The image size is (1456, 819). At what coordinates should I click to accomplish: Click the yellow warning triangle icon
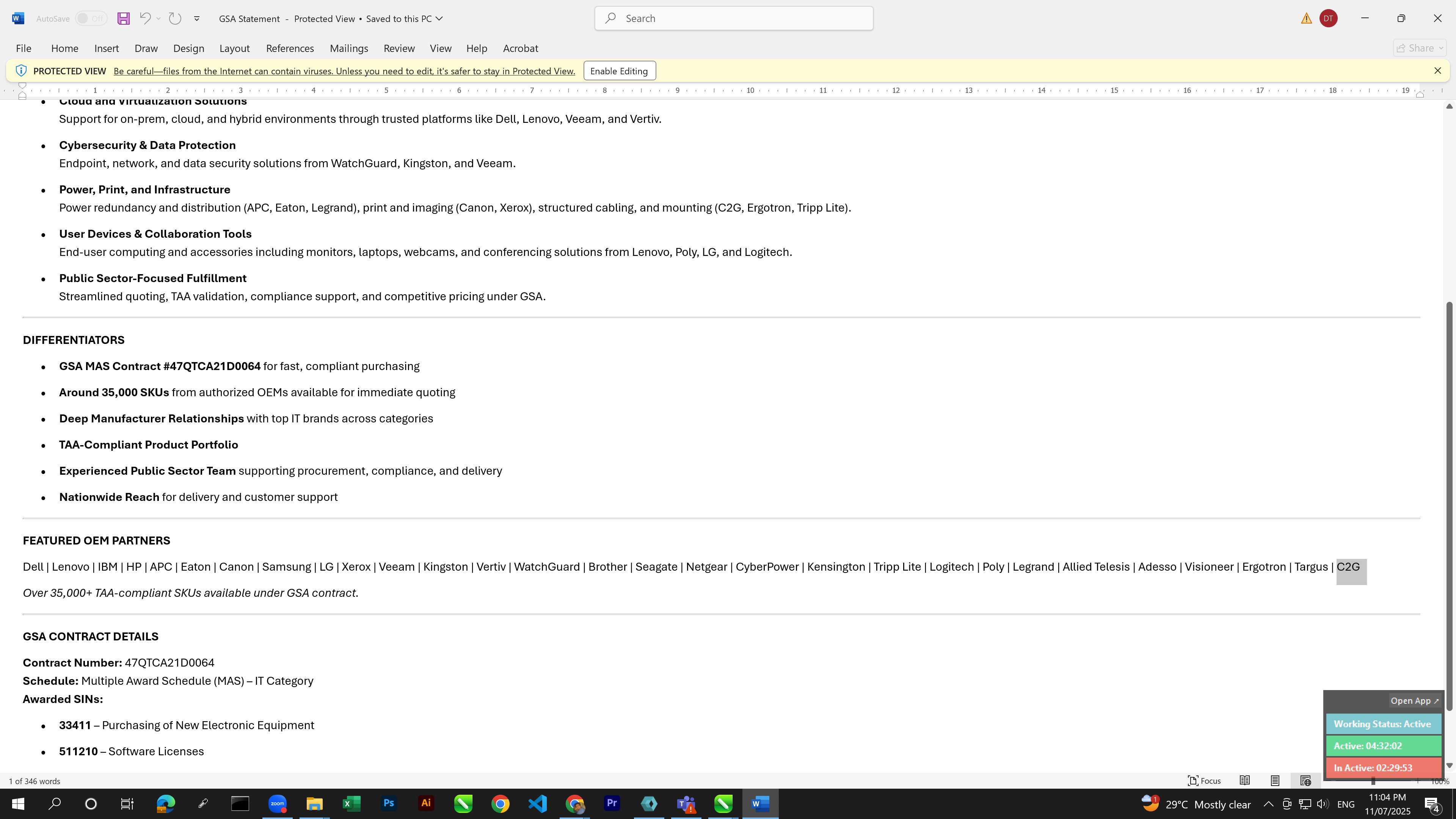(x=1306, y=19)
